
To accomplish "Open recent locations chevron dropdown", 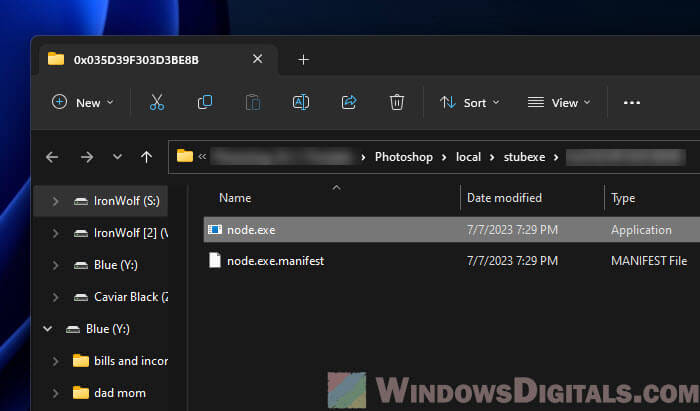I will [x=117, y=157].
